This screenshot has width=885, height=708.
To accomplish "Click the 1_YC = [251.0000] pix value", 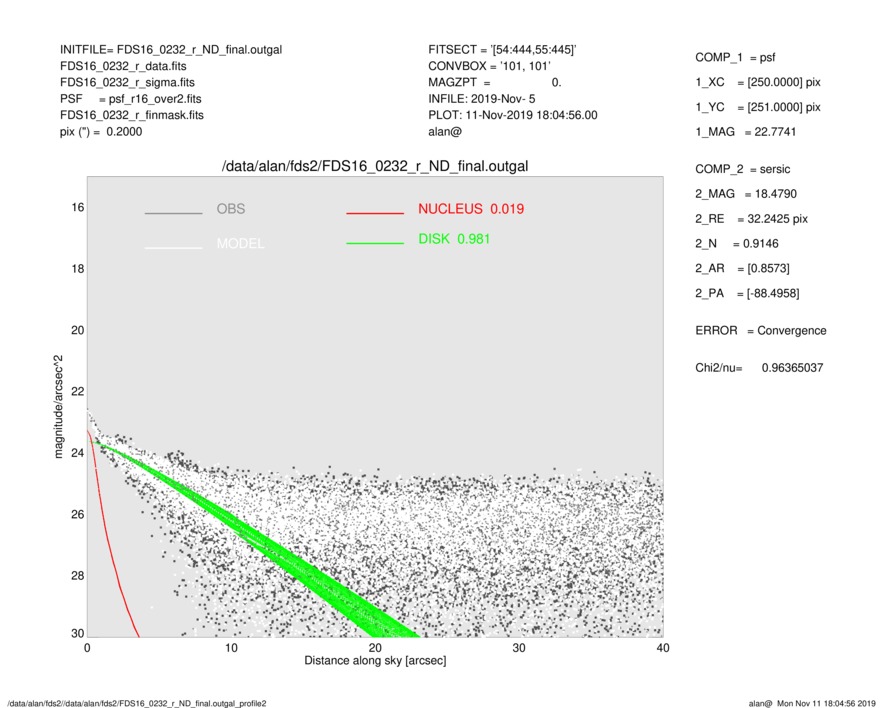I will (758, 107).
